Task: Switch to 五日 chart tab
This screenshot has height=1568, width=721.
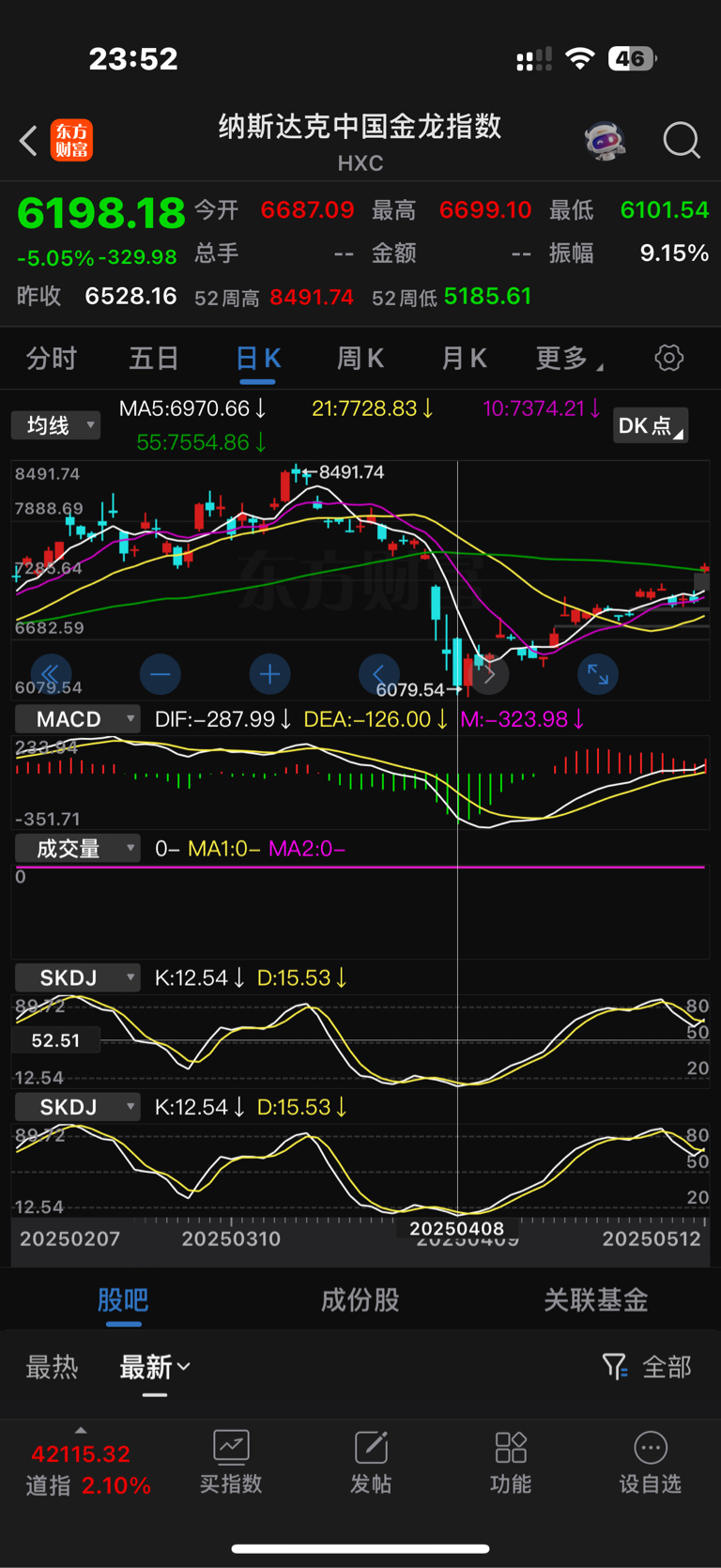Action: [x=154, y=359]
